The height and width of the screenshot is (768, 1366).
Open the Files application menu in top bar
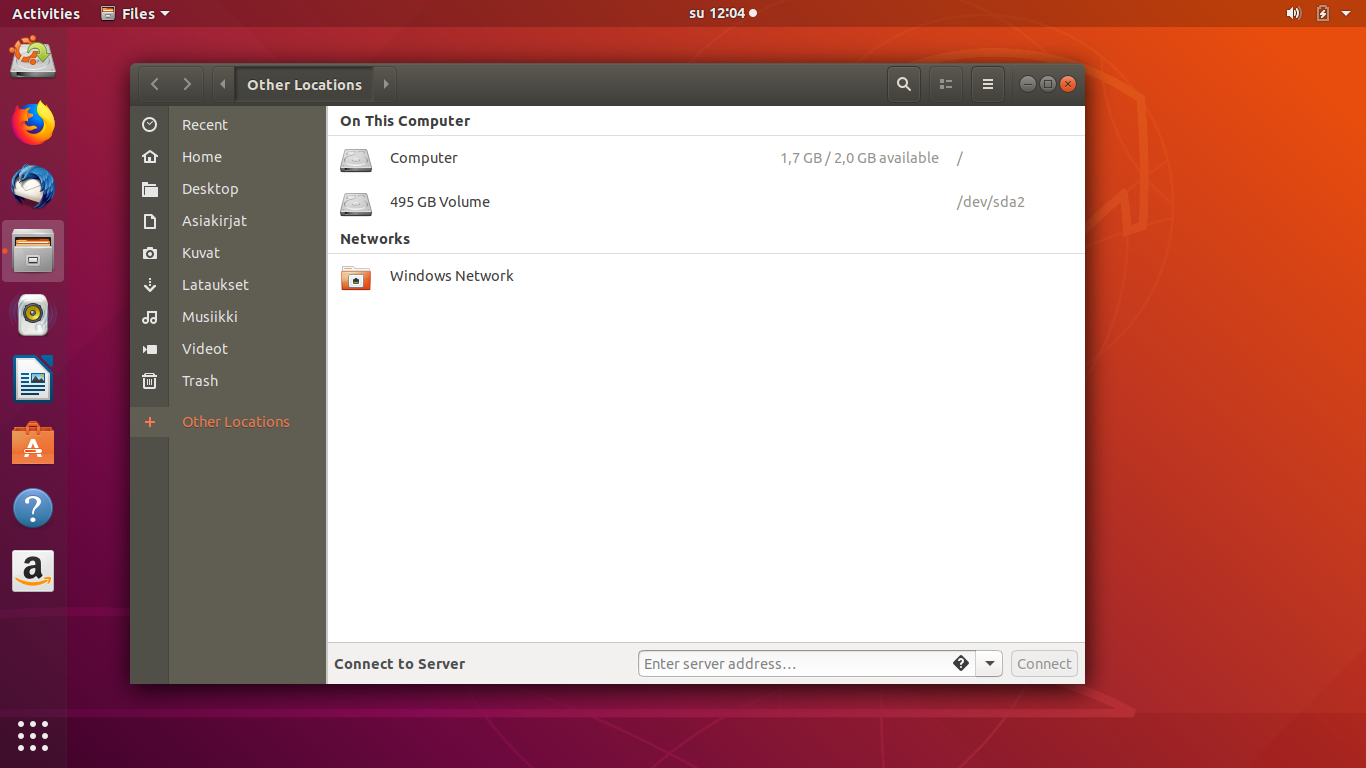136,14
